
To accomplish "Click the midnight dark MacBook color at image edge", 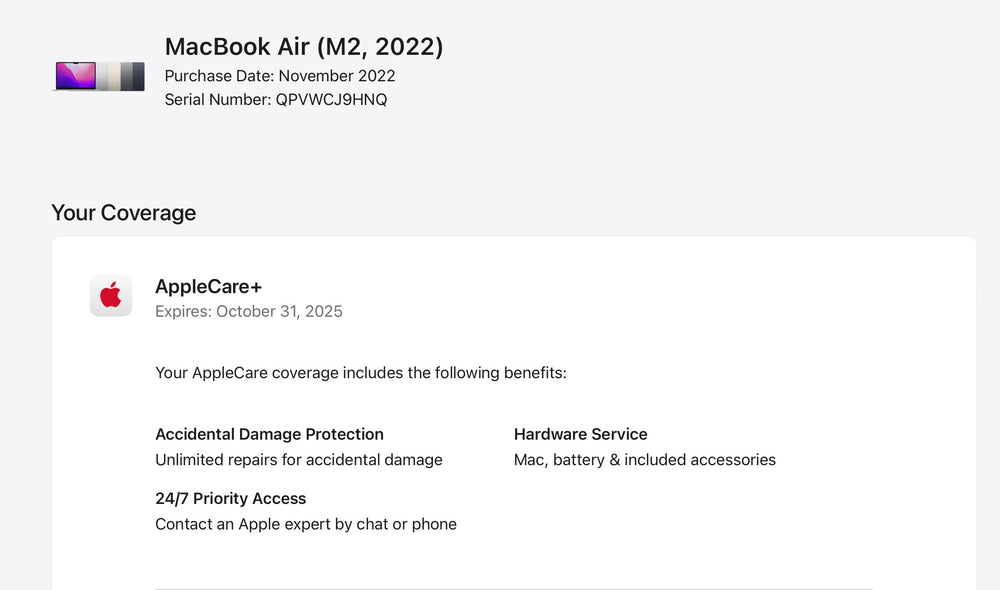I will click(x=138, y=76).
